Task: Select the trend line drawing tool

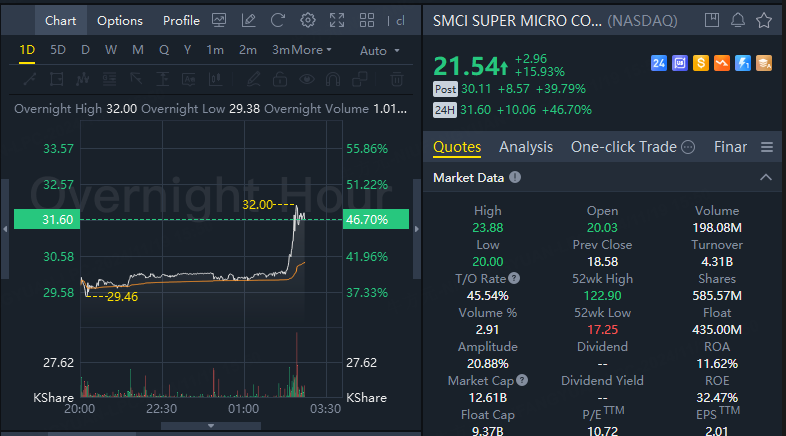Action: [x=30, y=79]
